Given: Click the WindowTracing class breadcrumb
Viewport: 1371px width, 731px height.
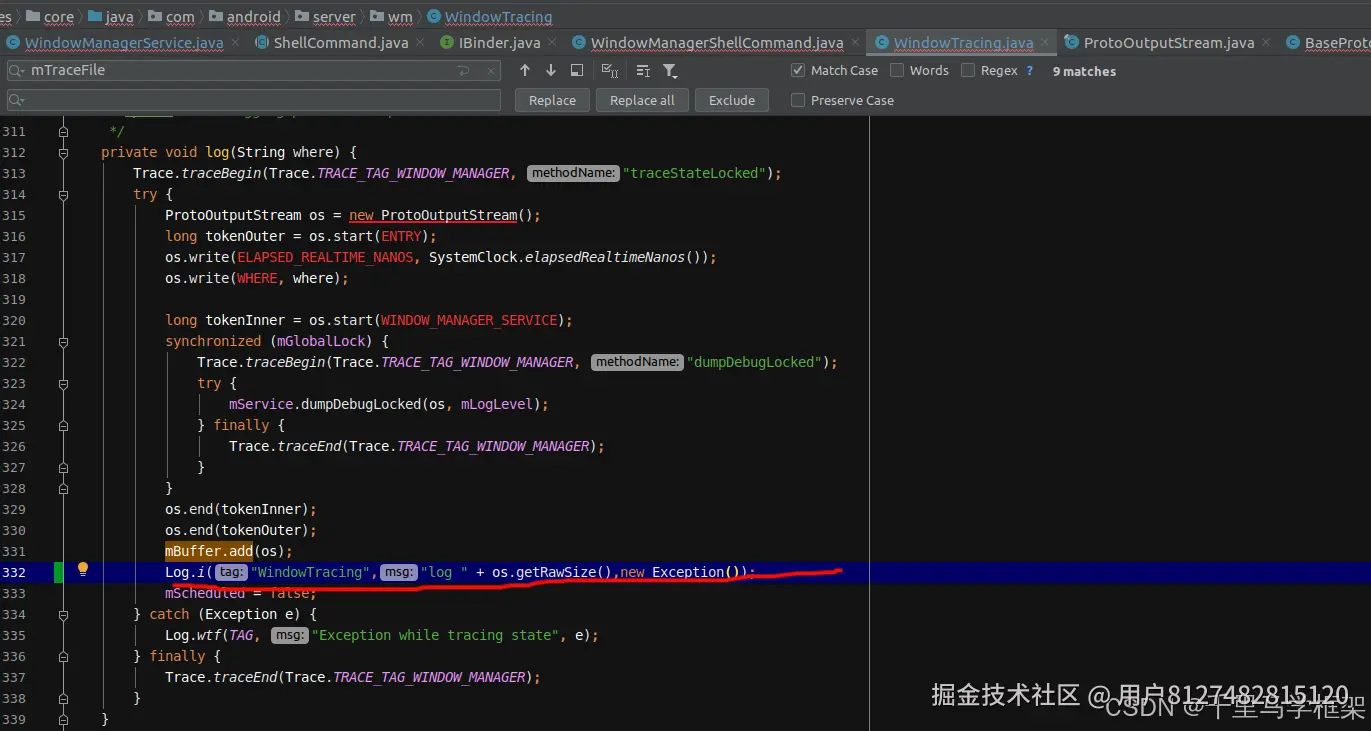Looking at the screenshot, I should 489,16.
